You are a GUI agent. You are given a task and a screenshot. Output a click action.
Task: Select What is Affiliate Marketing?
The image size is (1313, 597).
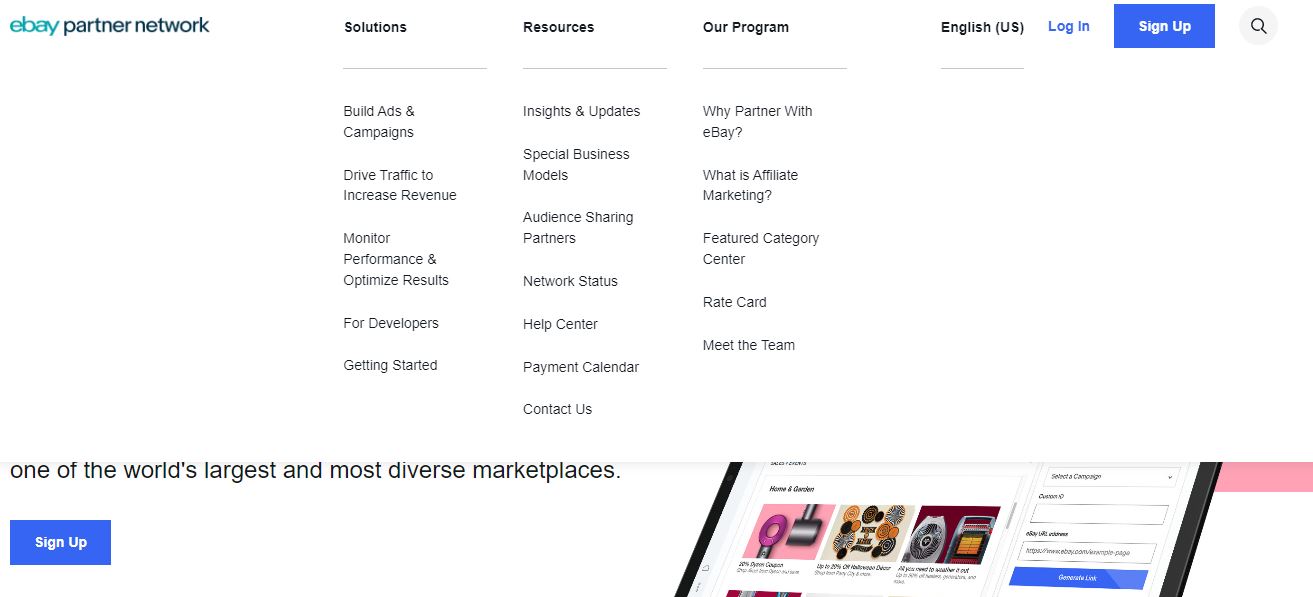pyautogui.click(x=750, y=185)
